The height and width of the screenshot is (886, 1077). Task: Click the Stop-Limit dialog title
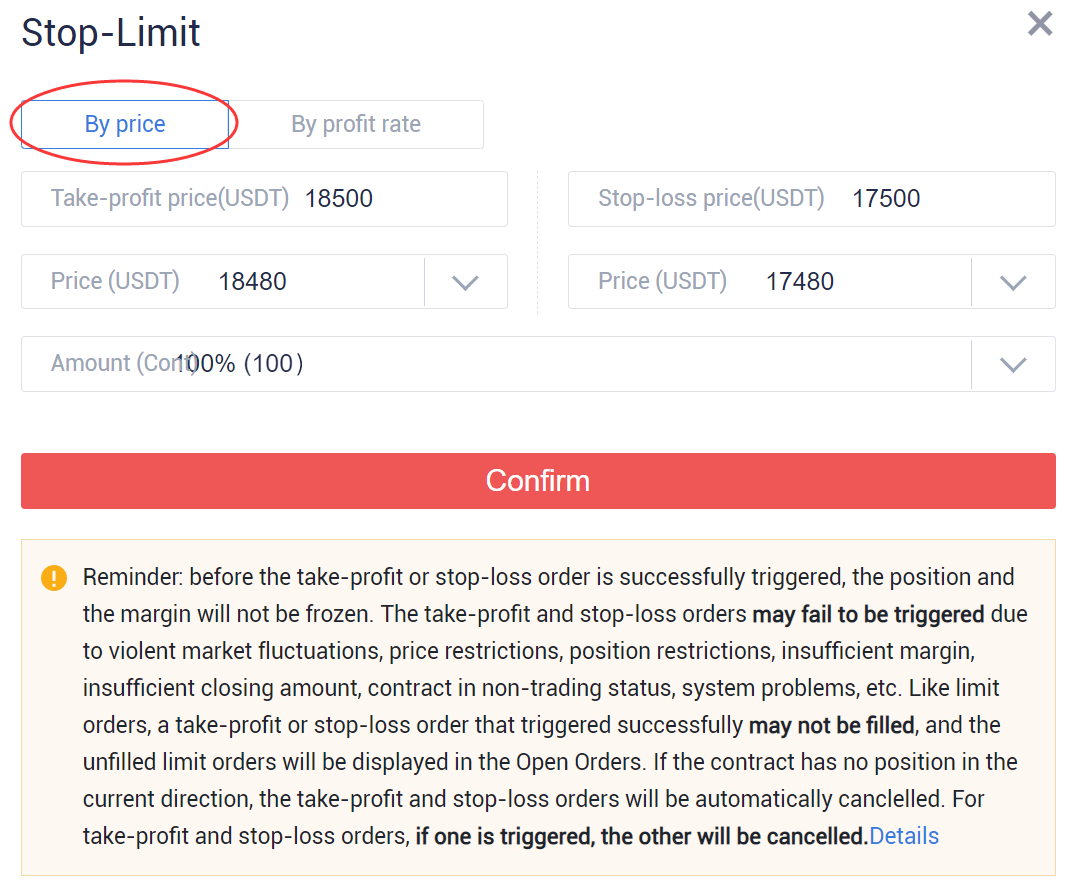111,32
